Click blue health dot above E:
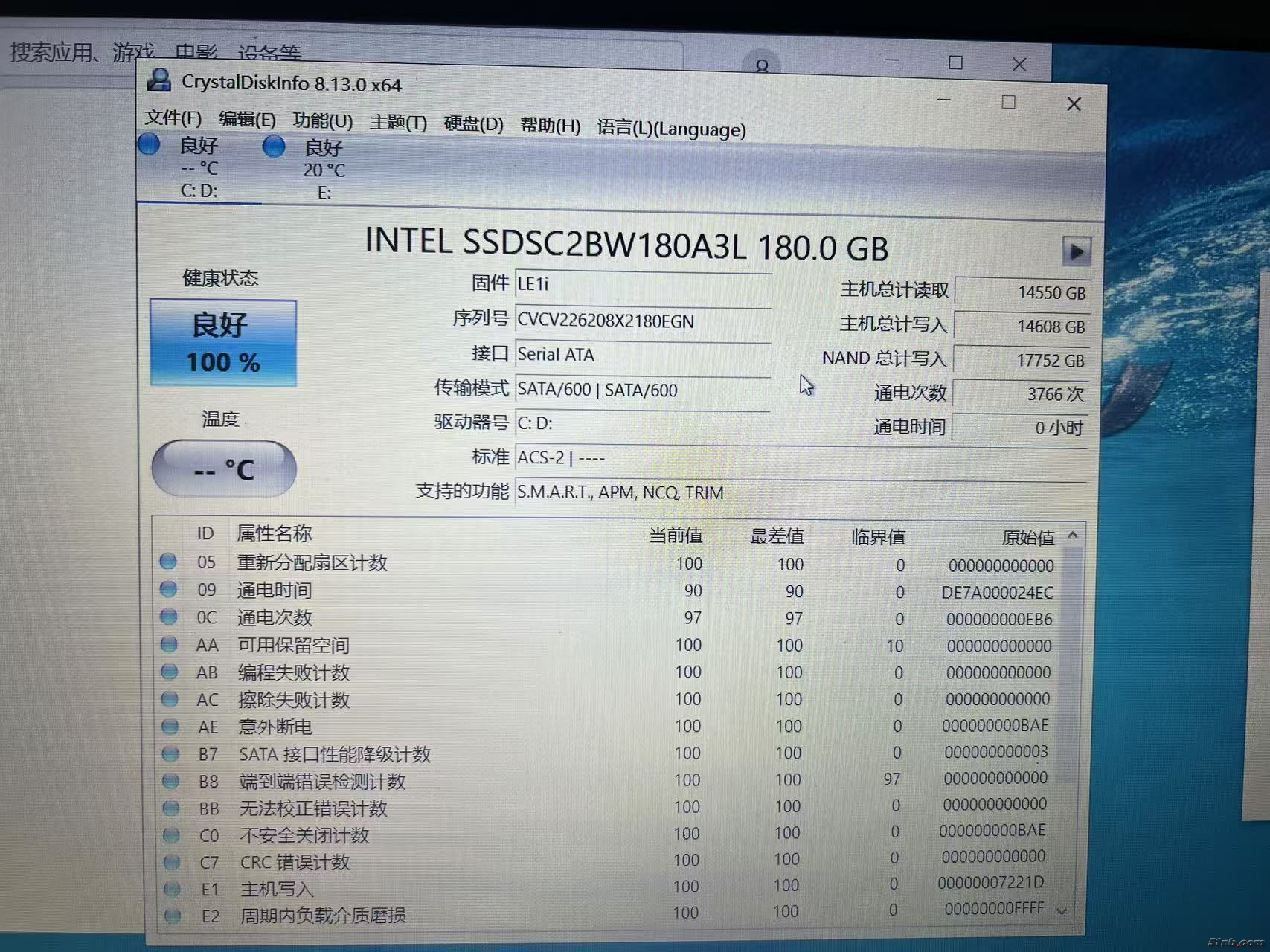1270x952 pixels. [x=274, y=146]
